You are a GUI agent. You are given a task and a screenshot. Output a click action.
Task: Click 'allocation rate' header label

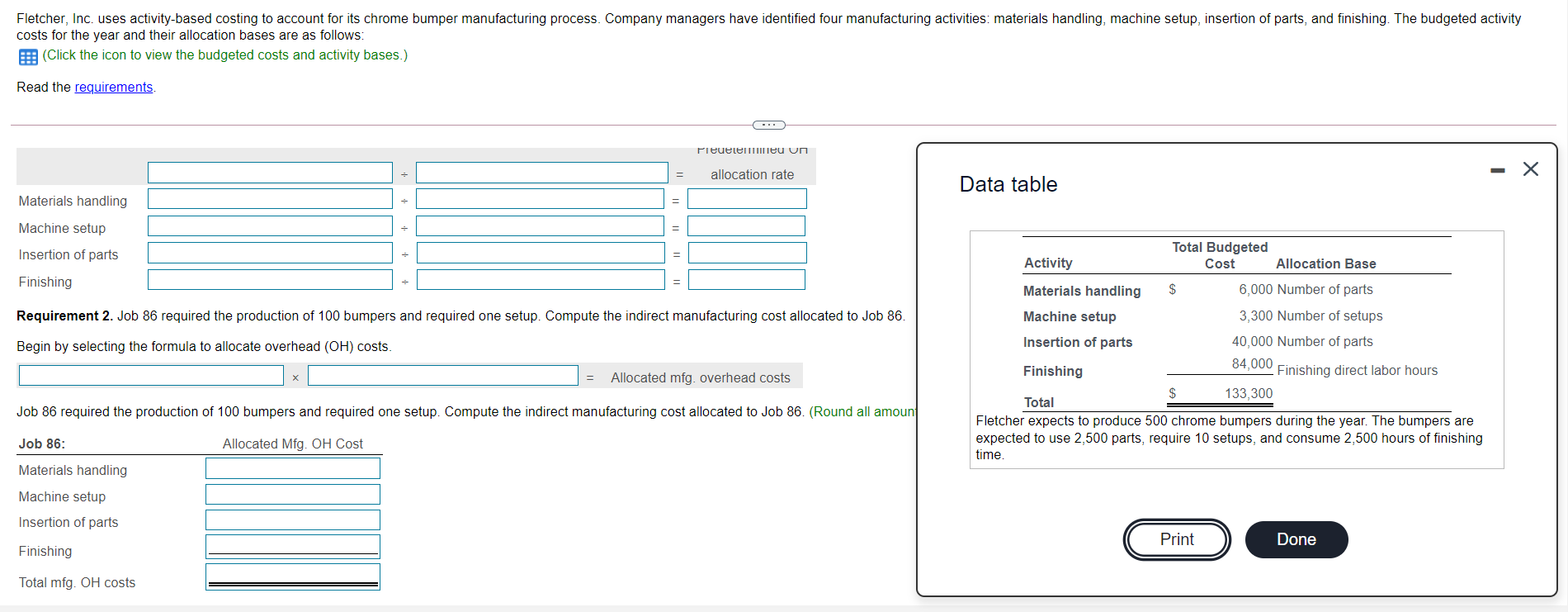[753, 174]
